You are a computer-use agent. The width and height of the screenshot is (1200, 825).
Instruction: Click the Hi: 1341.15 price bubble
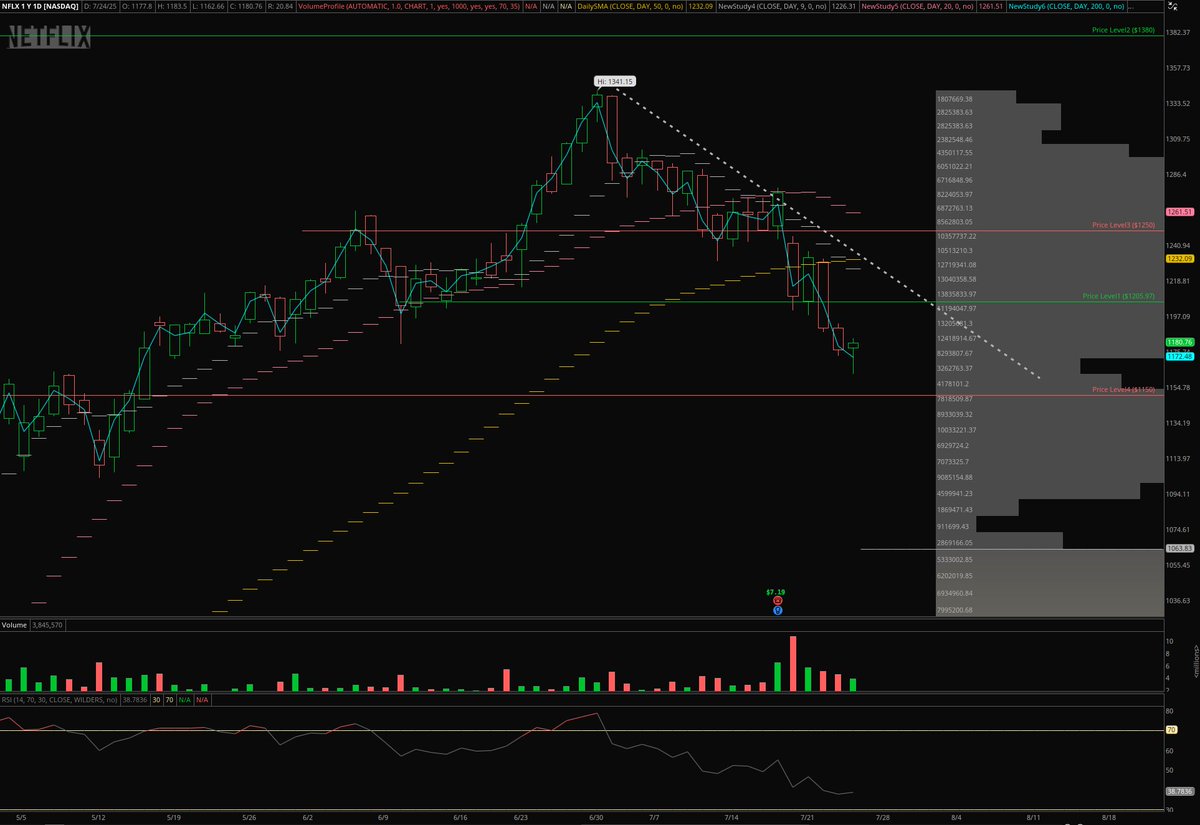coord(615,81)
